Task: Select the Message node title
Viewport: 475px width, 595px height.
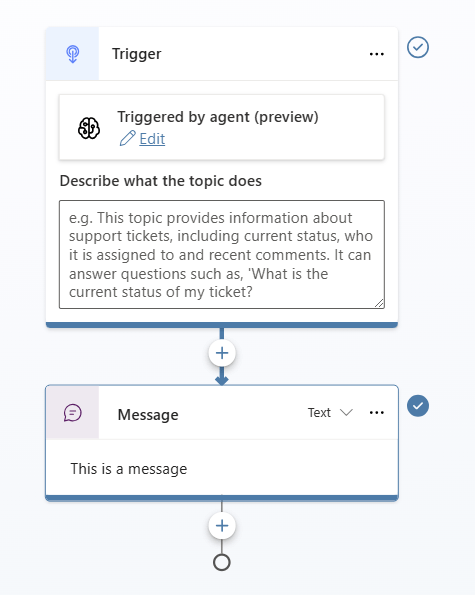Action: 148,415
